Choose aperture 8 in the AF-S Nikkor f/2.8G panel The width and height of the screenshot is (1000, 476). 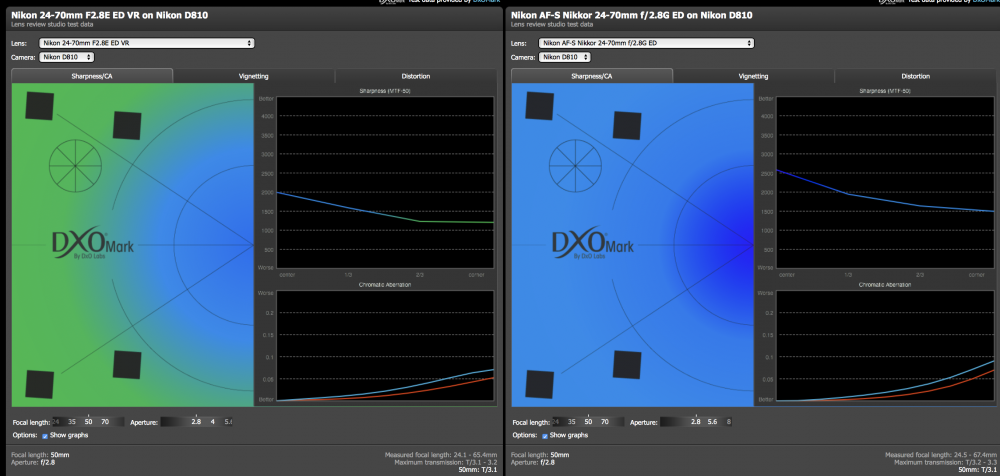pyautogui.click(x=729, y=422)
